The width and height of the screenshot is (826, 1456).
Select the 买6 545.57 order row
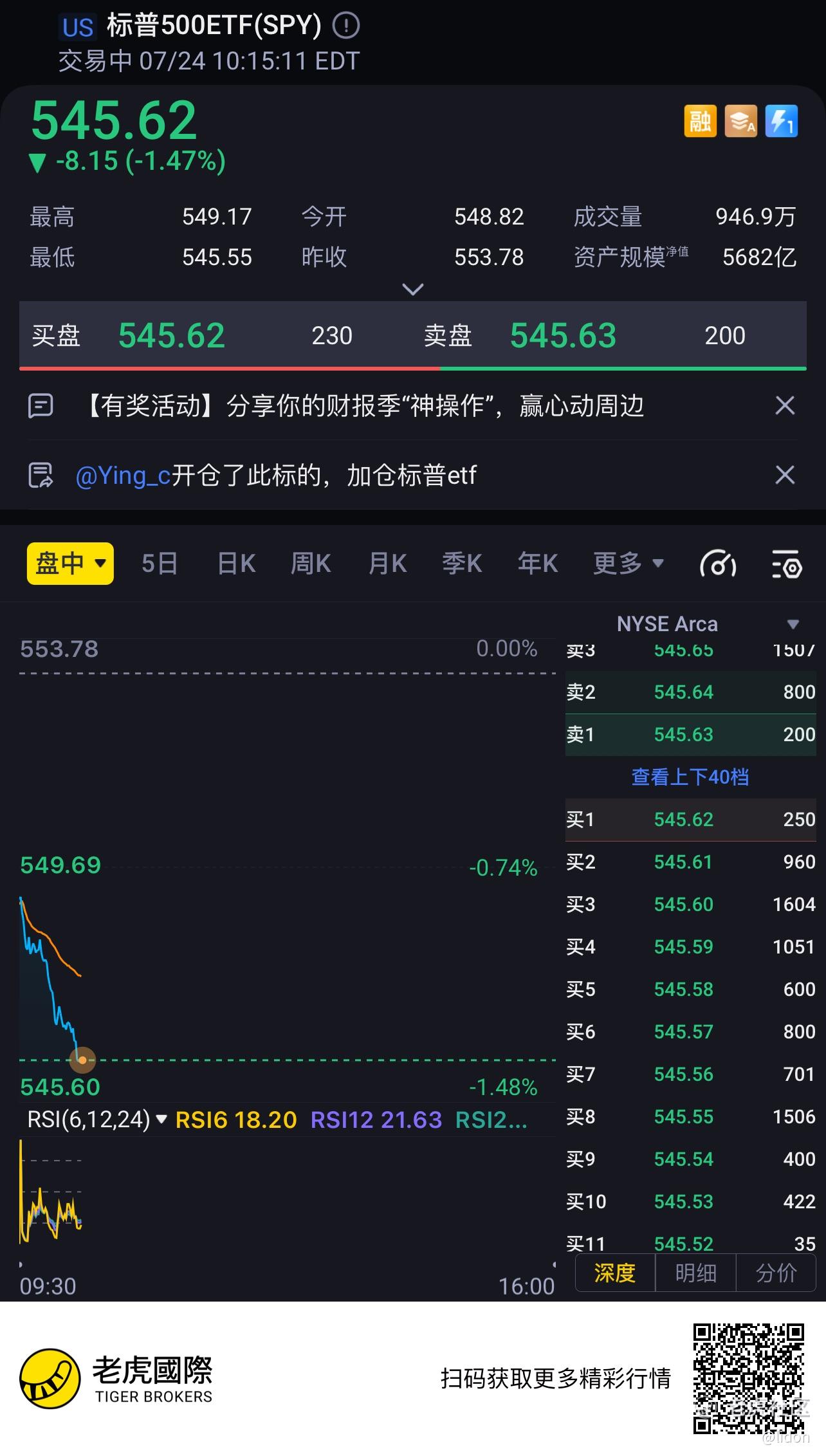(x=690, y=1032)
